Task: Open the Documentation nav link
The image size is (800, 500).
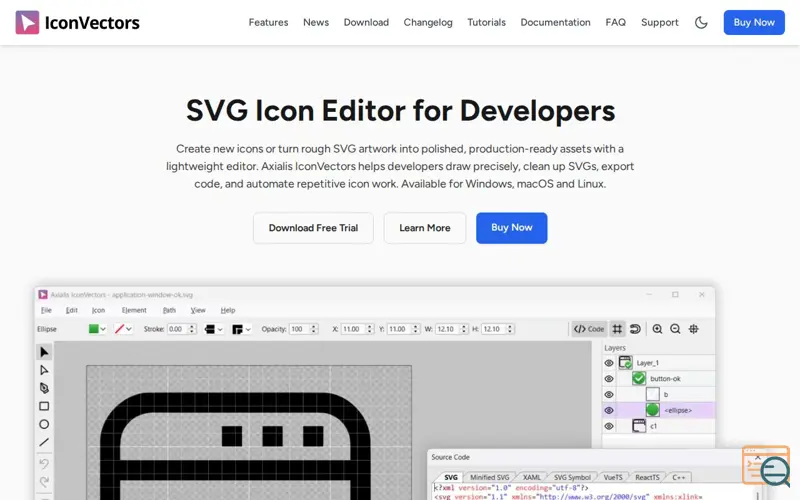Action: click(x=555, y=22)
